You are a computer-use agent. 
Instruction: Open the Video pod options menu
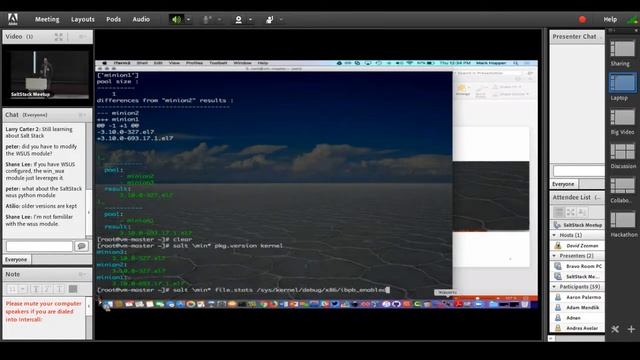83,37
